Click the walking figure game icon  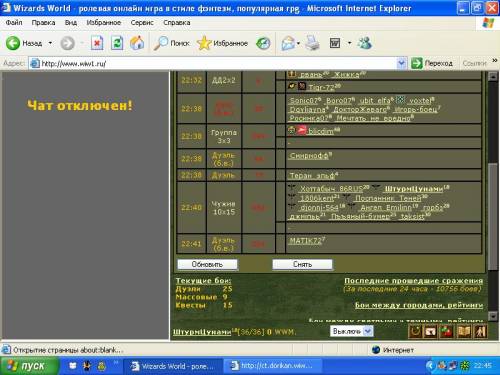pos(480,332)
